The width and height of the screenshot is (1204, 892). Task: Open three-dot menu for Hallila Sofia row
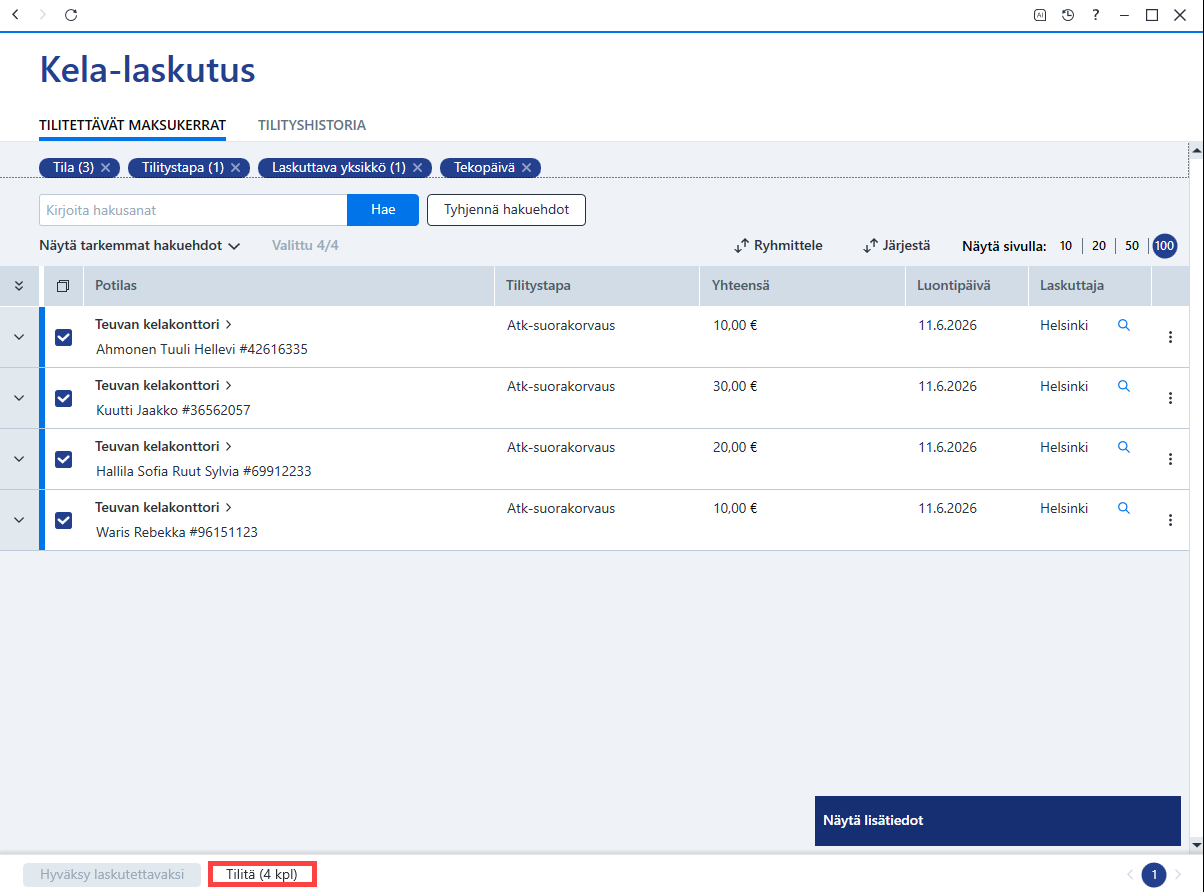click(x=1170, y=459)
